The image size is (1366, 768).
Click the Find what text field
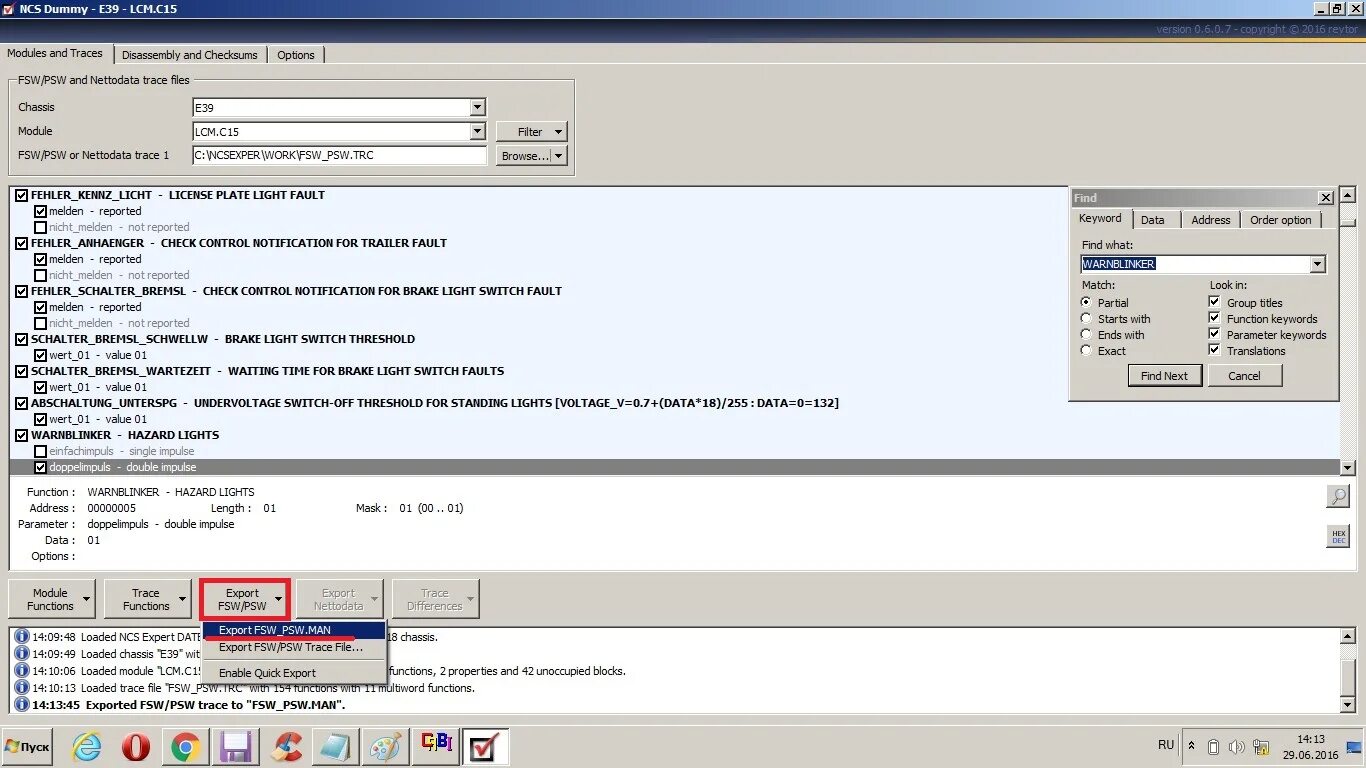1196,264
